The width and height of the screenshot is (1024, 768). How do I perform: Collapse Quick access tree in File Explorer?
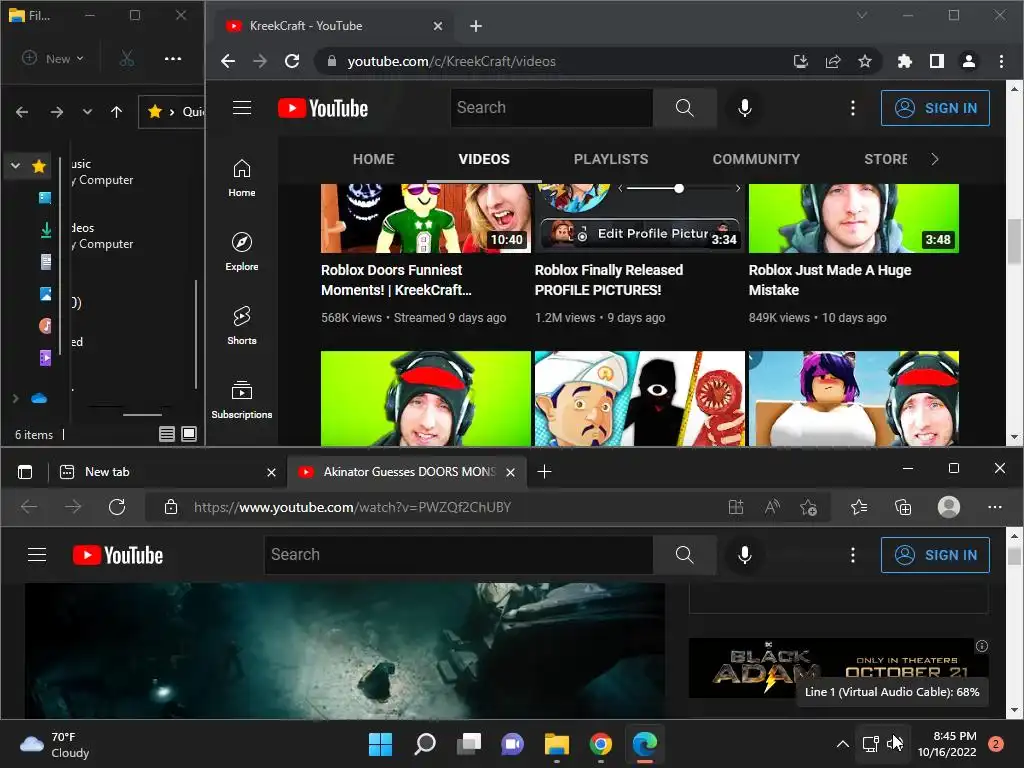pyautogui.click(x=15, y=166)
